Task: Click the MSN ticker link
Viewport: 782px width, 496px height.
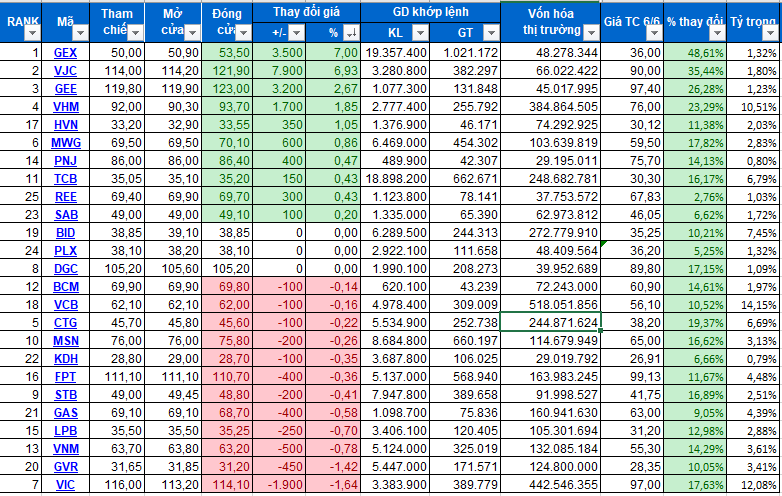Action: coord(65,341)
